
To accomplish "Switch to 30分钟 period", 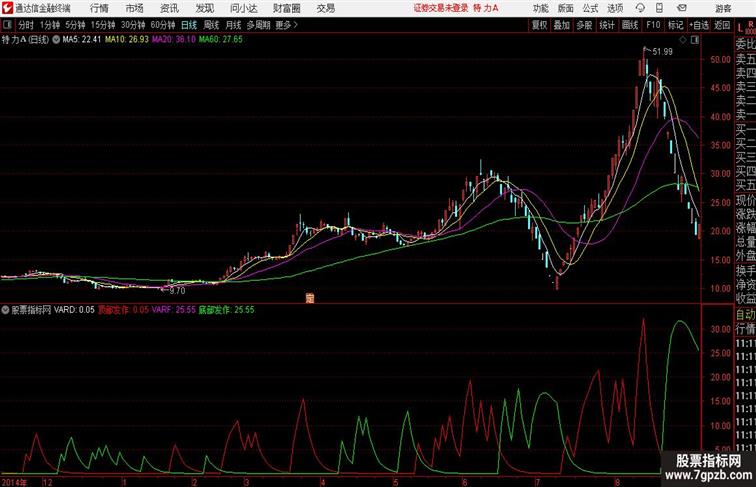I will pyautogui.click(x=133, y=25).
